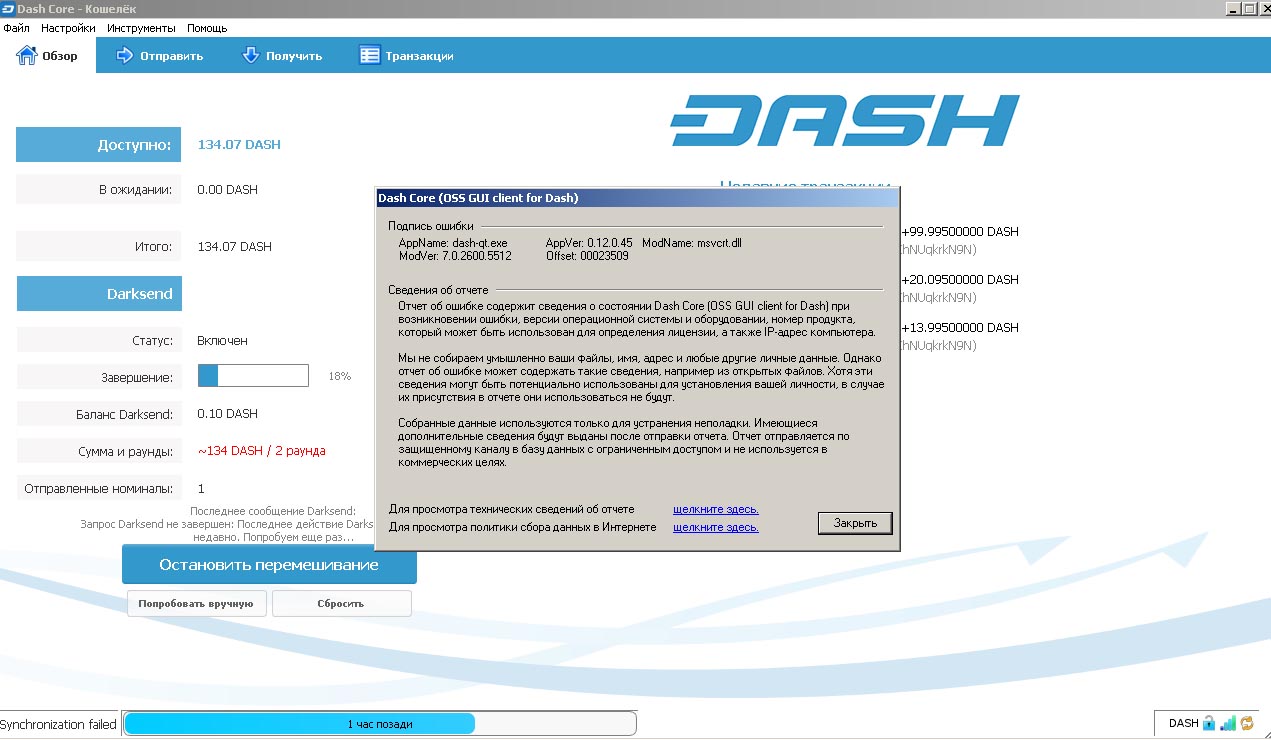Click the AppName: dash-qt.exe text
This screenshot has height=740, width=1271.
click(453, 243)
